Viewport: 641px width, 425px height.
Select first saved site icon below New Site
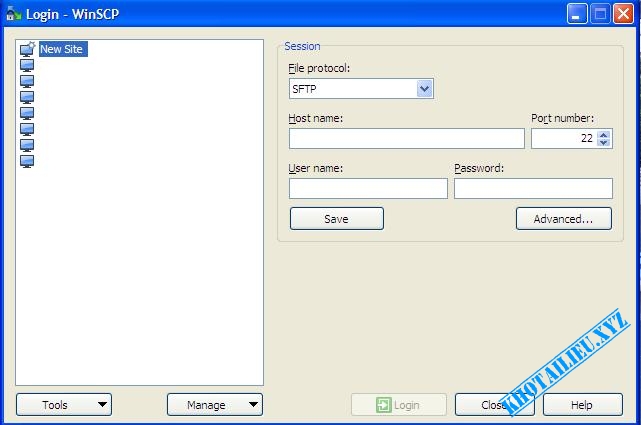[27, 65]
